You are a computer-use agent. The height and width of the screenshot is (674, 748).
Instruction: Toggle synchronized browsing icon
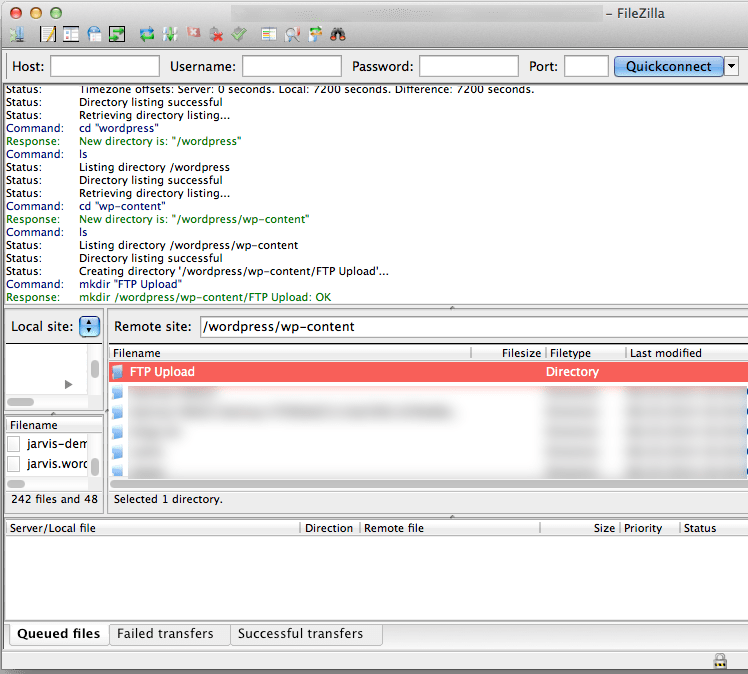pyautogui.click(x=315, y=34)
